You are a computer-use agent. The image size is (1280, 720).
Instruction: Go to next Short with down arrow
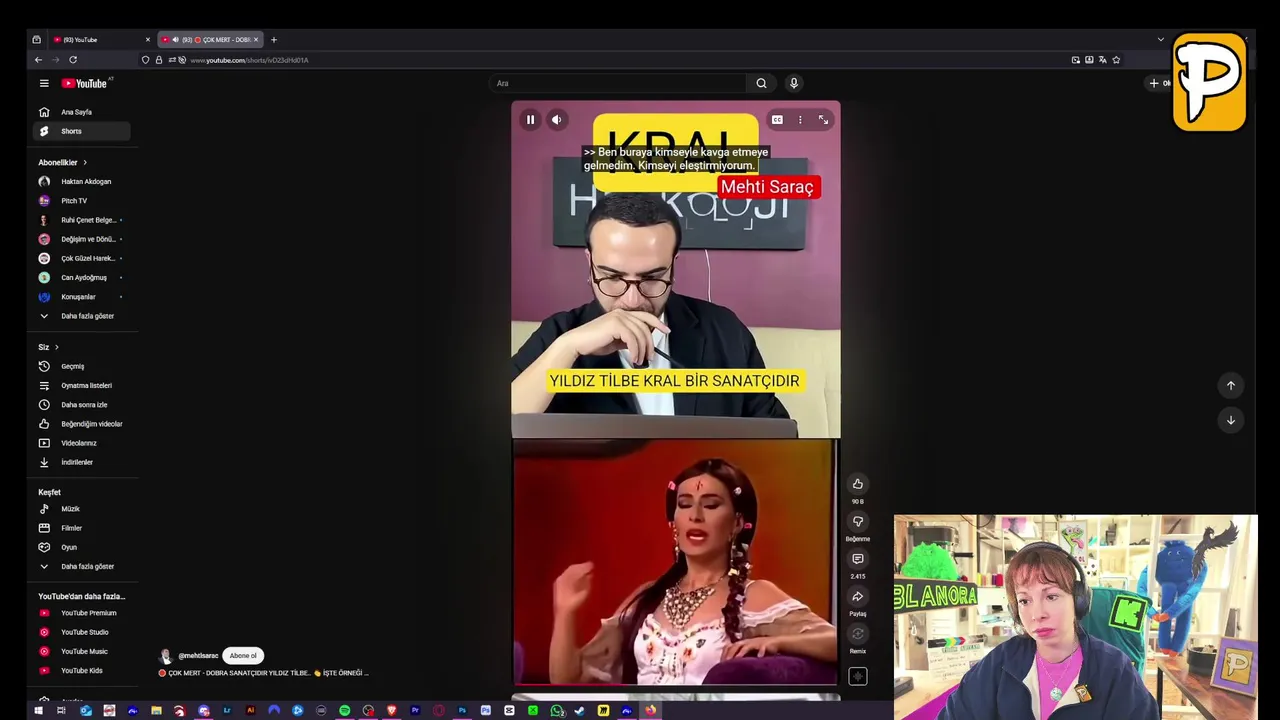pos(1231,420)
